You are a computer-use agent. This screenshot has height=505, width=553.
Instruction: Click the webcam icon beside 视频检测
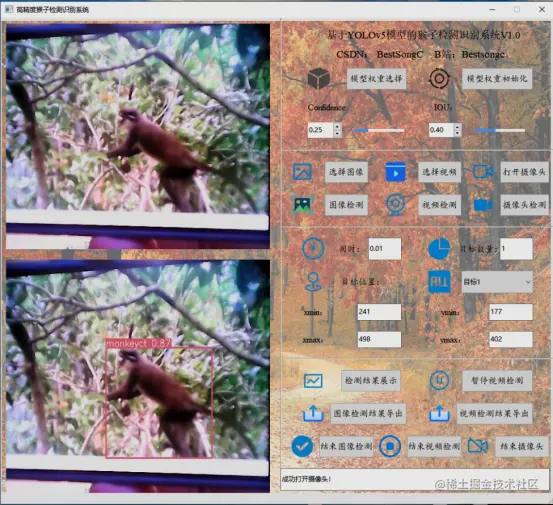point(395,205)
